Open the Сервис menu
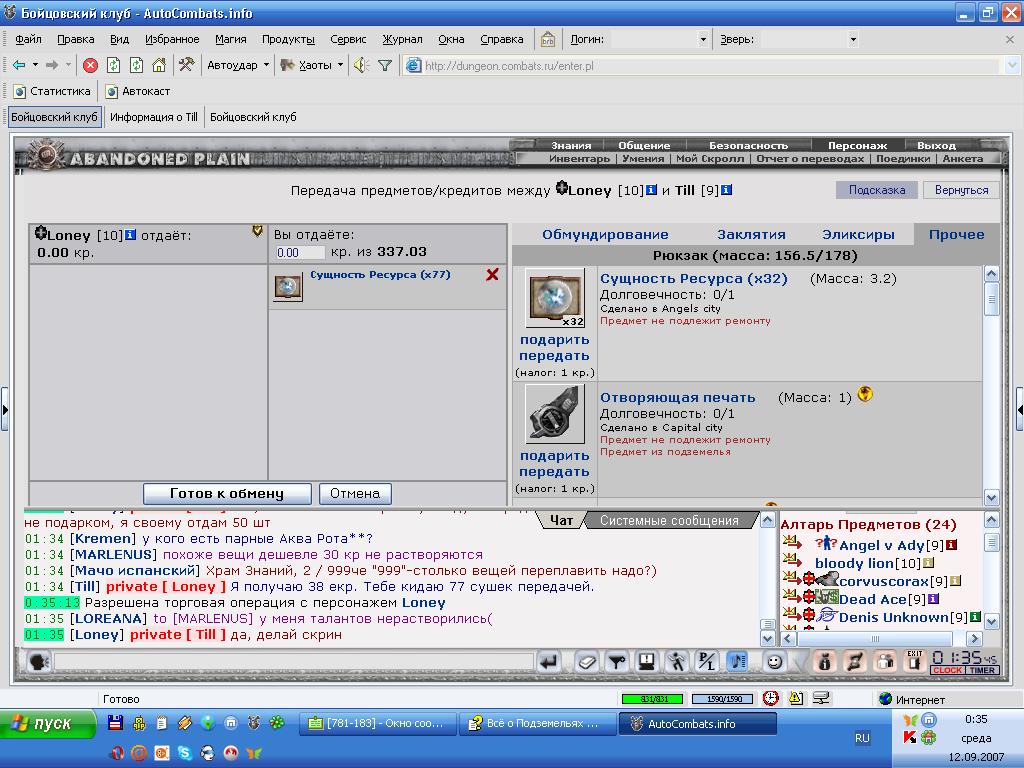The image size is (1024, 768). 348,39
